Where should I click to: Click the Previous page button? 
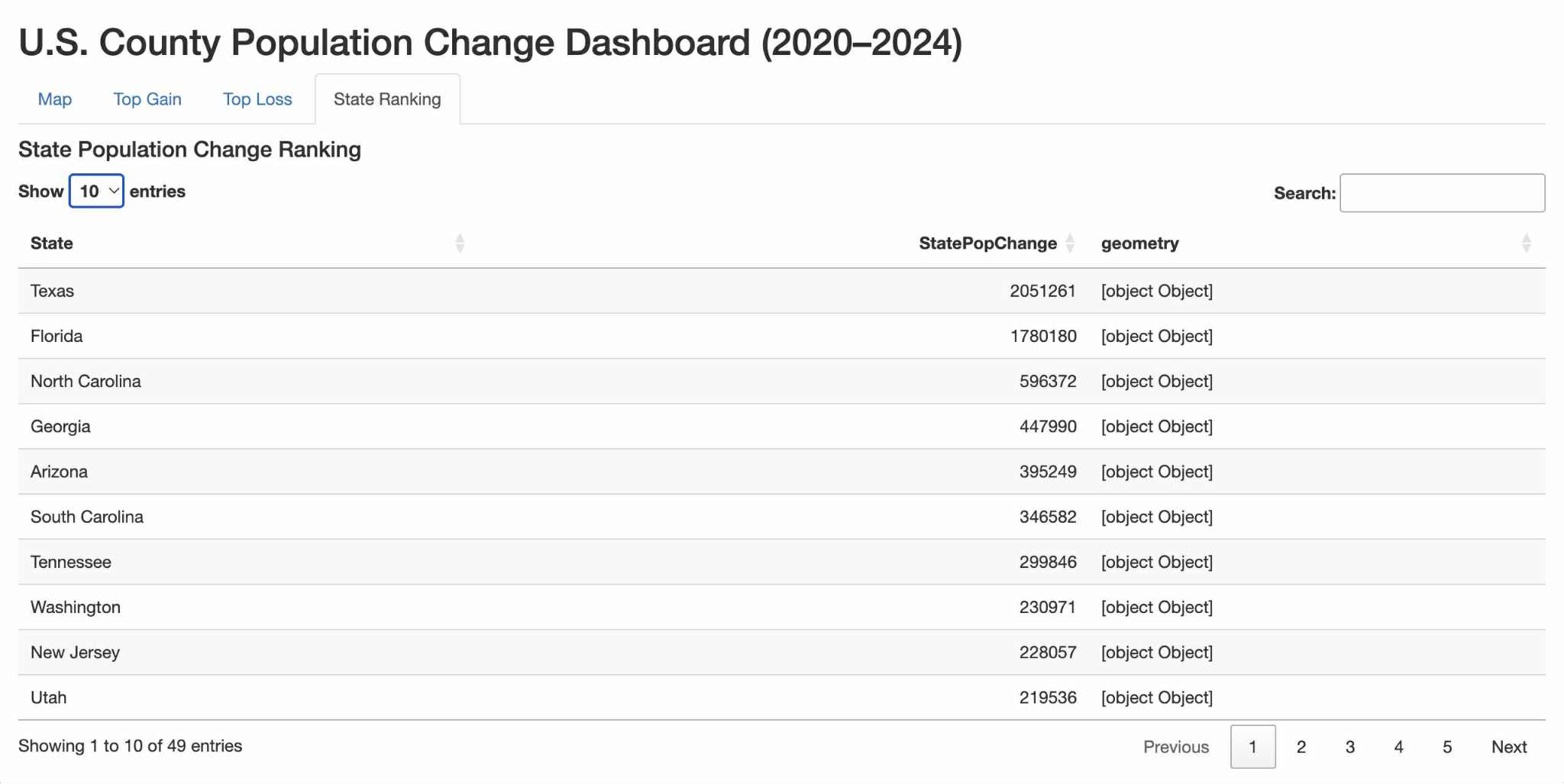tap(1176, 747)
